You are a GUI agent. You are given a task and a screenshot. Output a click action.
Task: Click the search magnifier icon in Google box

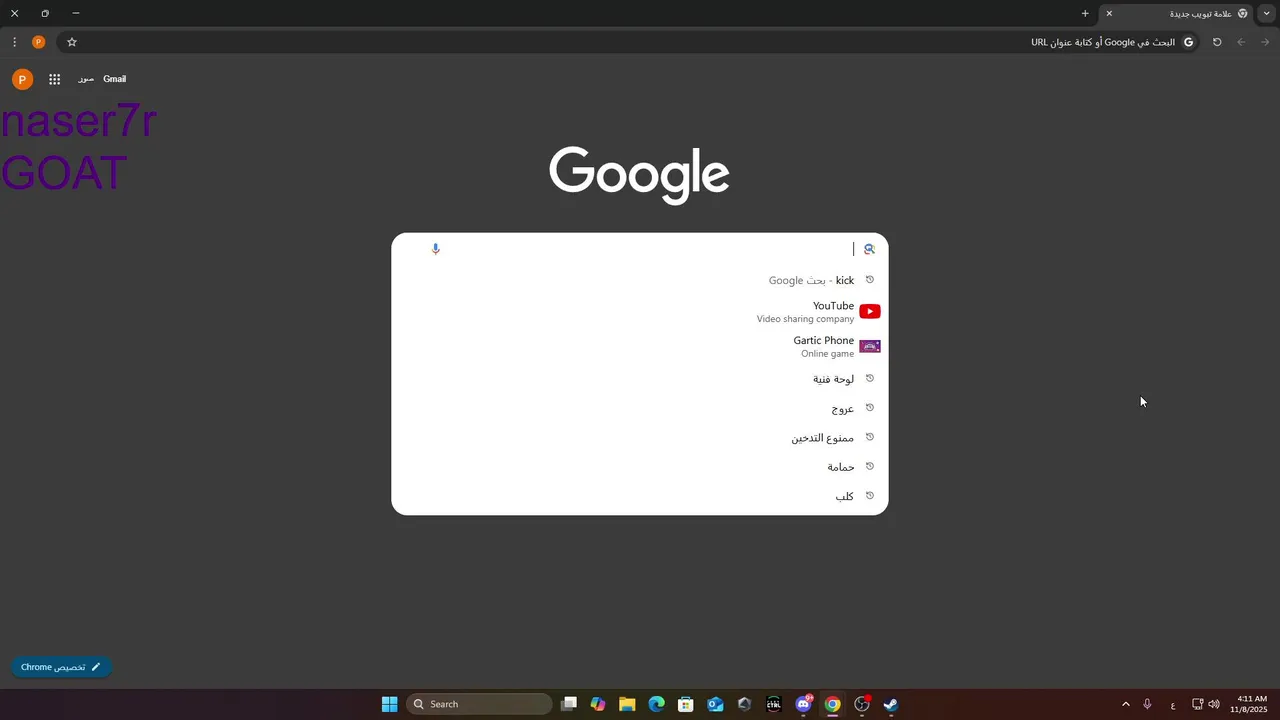click(869, 249)
